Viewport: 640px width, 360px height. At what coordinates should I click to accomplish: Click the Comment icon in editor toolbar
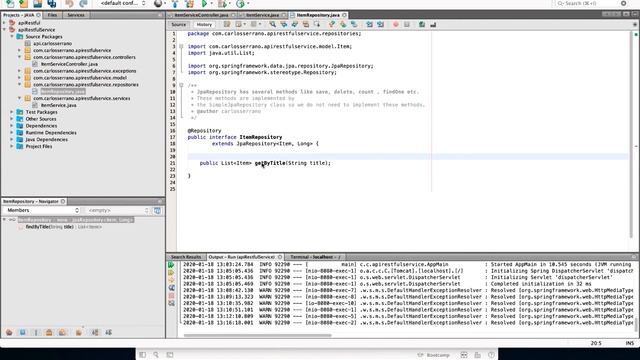(422, 24)
